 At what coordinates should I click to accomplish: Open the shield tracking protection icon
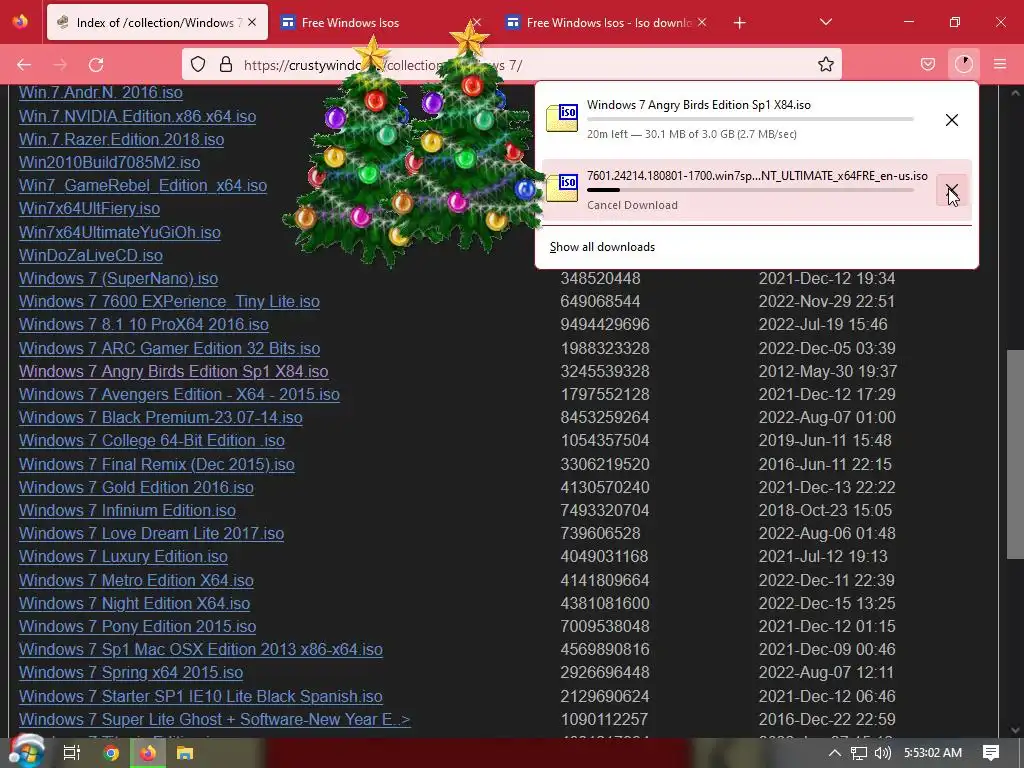click(x=198, y=64)
